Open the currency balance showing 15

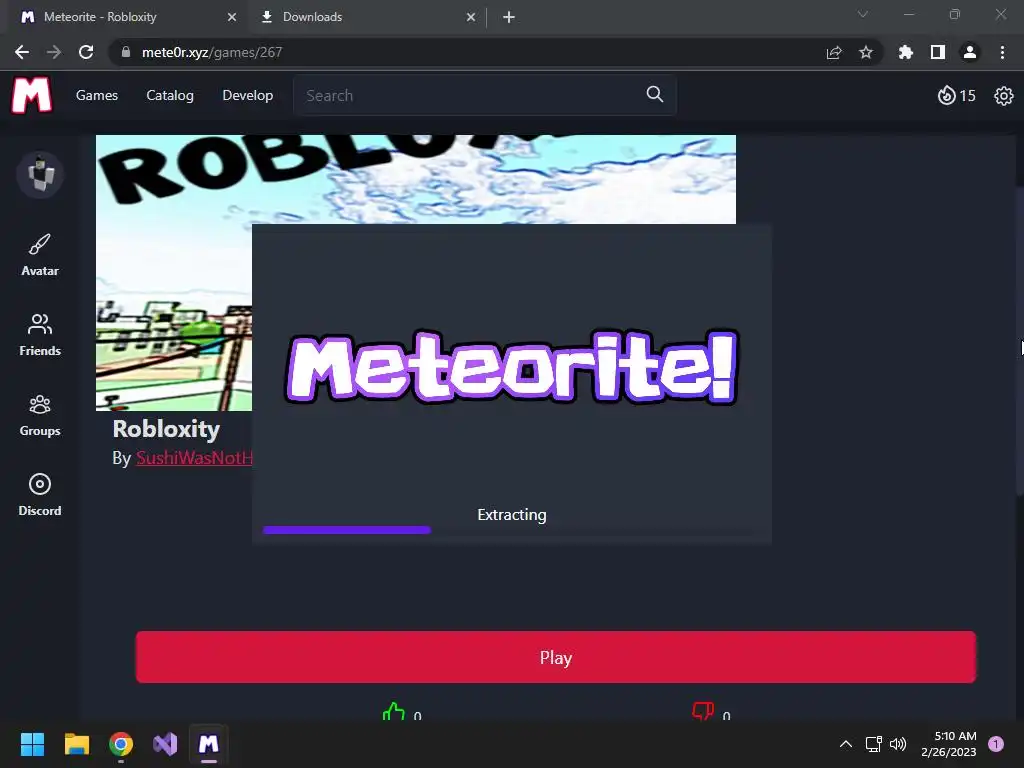956,95
